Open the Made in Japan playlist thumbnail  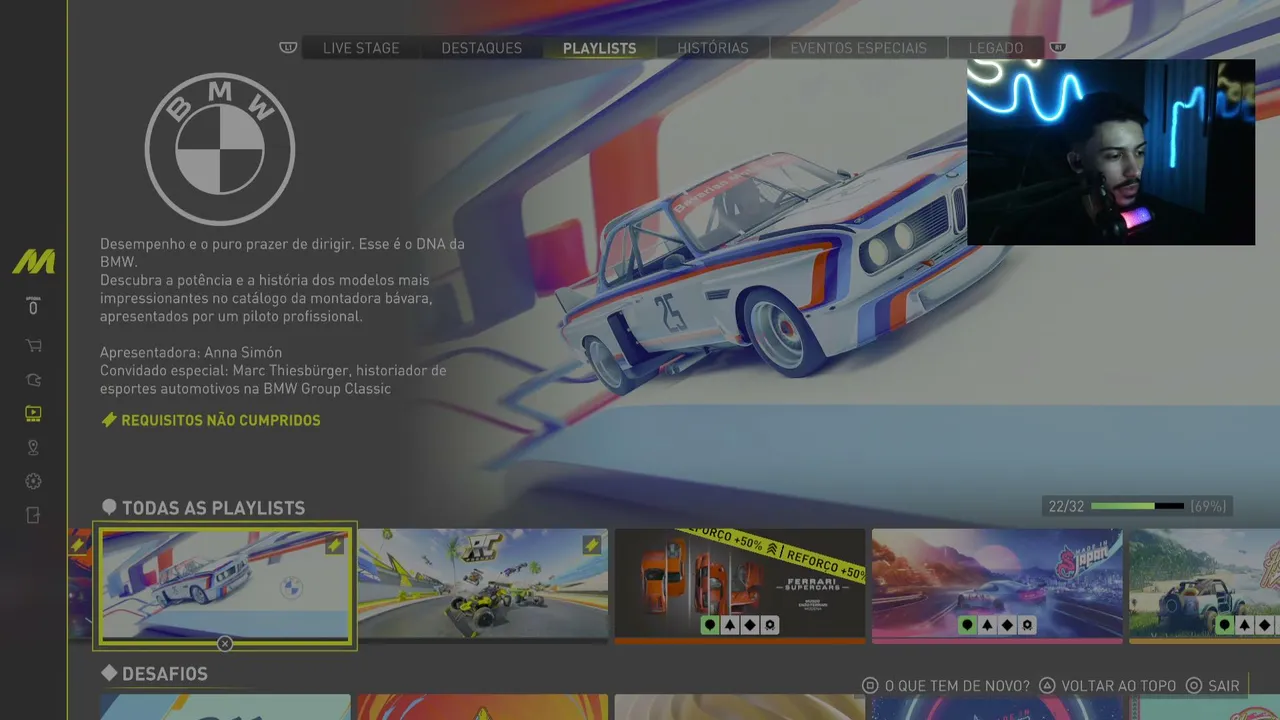(x=997, y=585)
